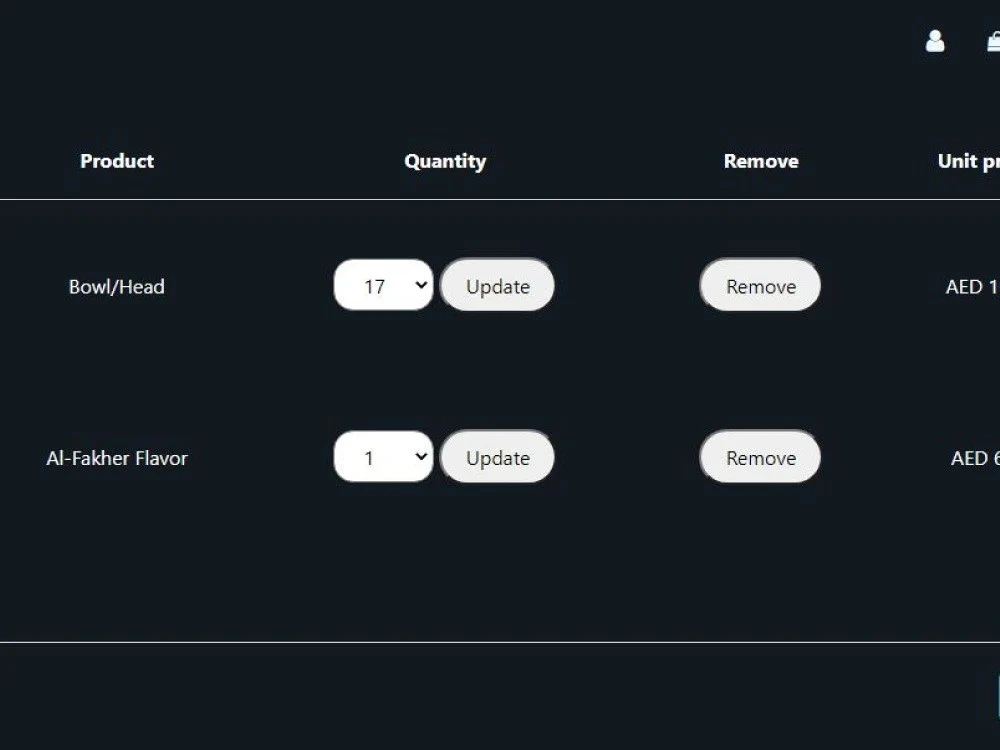Remove Al-Fakher Flavor from the cart
1000x750 pixels.
point(760,457)
